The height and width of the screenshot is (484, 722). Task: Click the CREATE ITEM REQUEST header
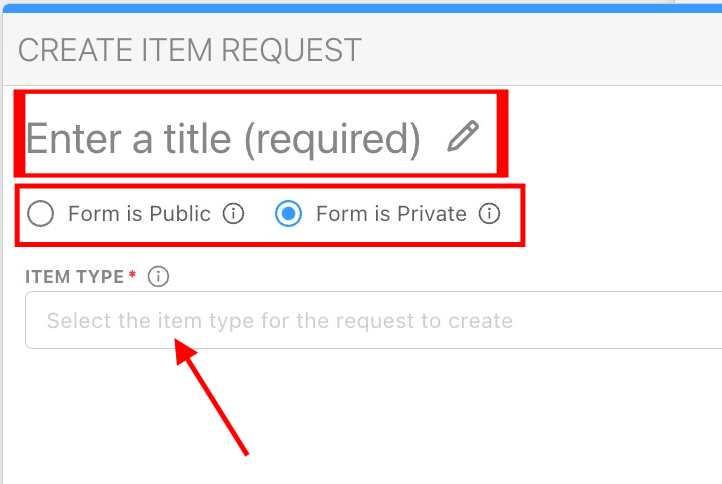pyautogui.click(x=189, y=49)
